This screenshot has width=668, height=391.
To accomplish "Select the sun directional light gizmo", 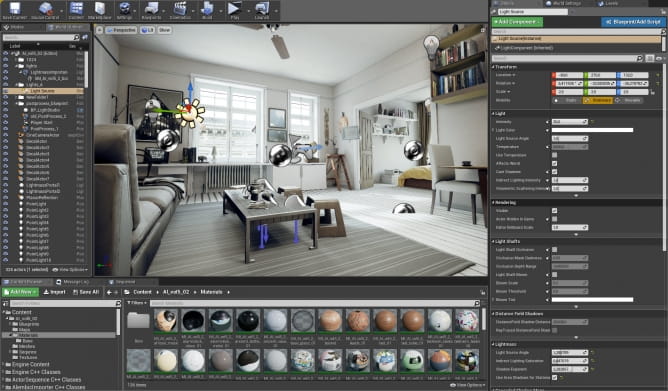I will tap(190, 112).
